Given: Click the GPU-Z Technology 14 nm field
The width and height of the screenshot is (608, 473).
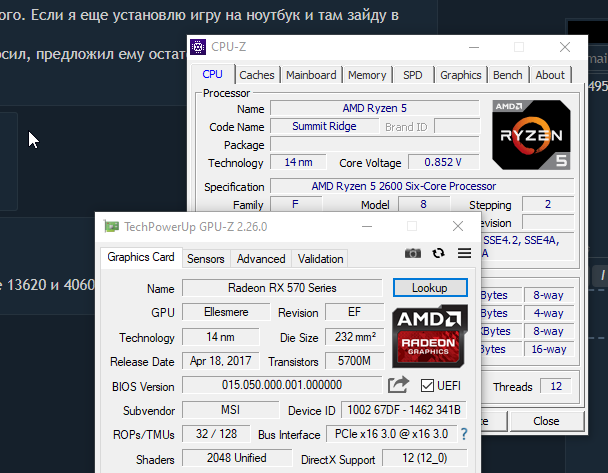Looking at the screenshot, I should pos(220,337).
